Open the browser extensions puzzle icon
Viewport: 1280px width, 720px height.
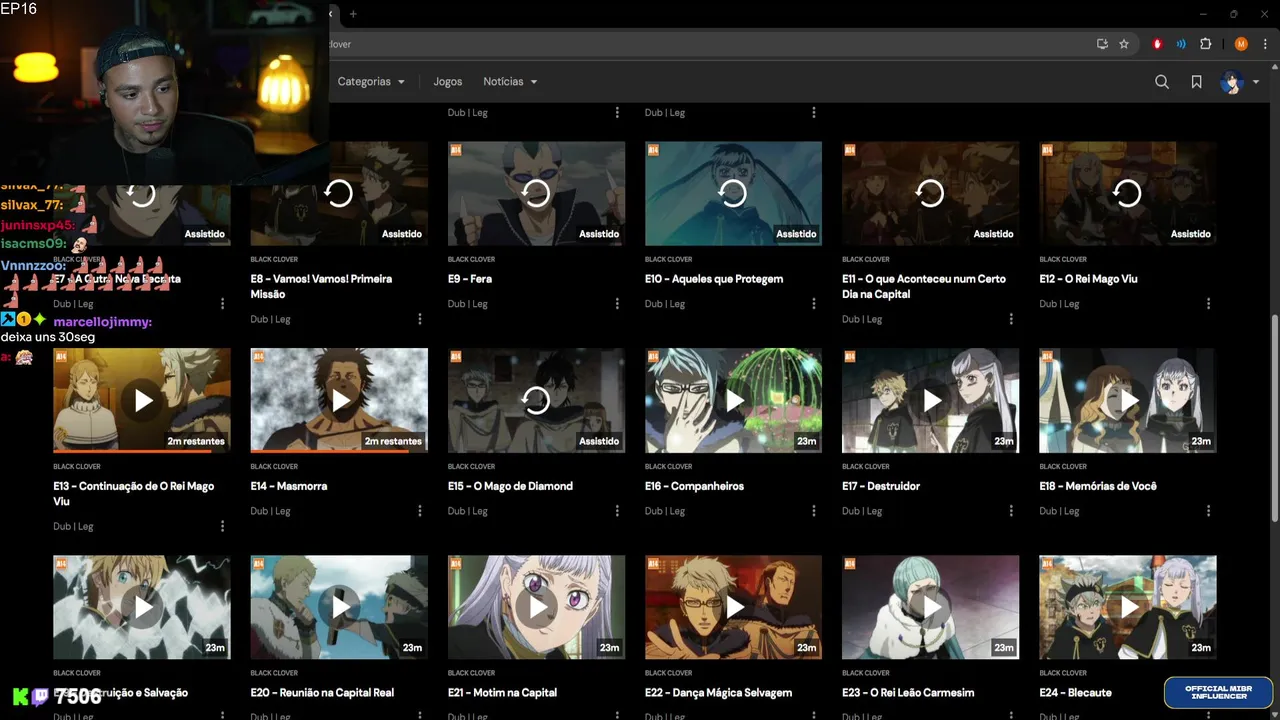(1205, 44)
